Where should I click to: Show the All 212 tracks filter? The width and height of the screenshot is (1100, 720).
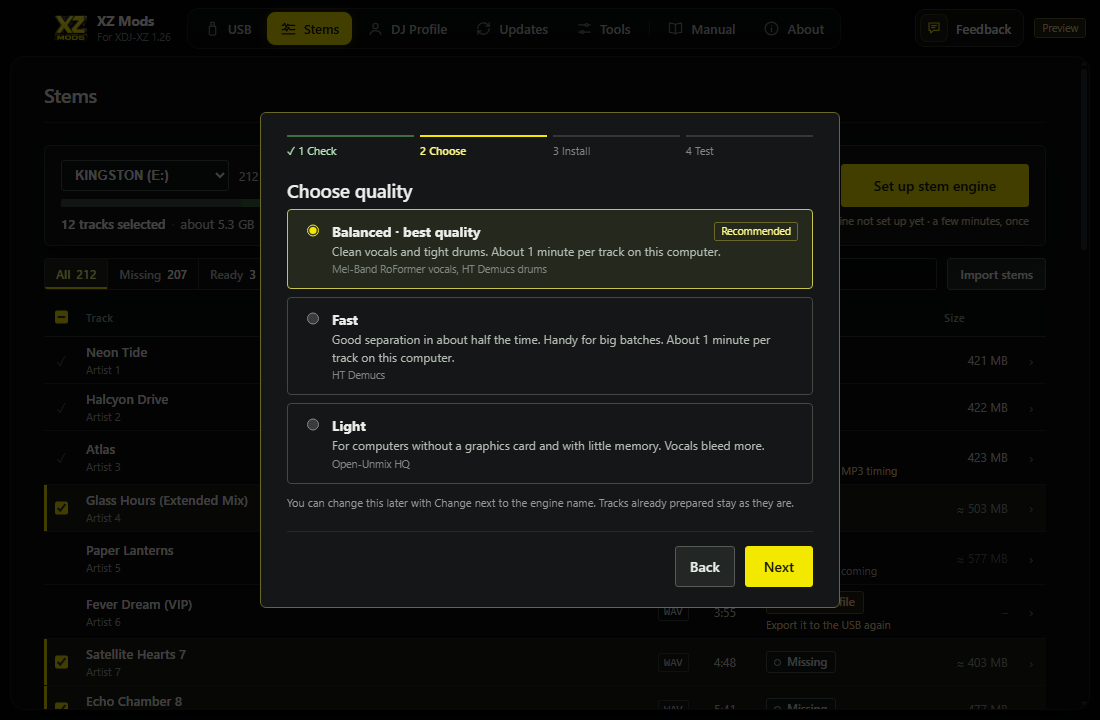(76, 274)
